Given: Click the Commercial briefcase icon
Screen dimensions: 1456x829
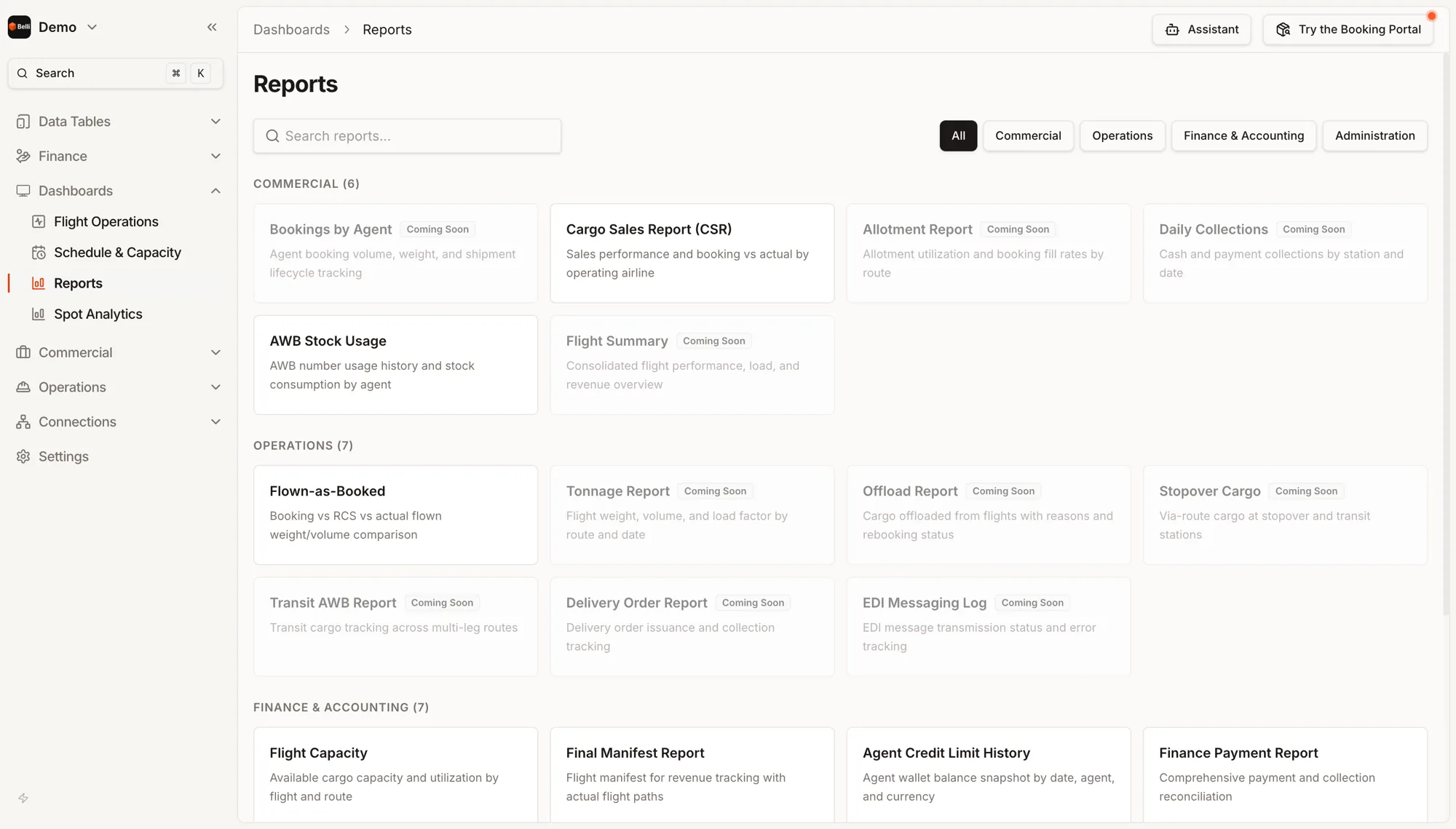Looking at the screenshot, I should tap(23, 352).
